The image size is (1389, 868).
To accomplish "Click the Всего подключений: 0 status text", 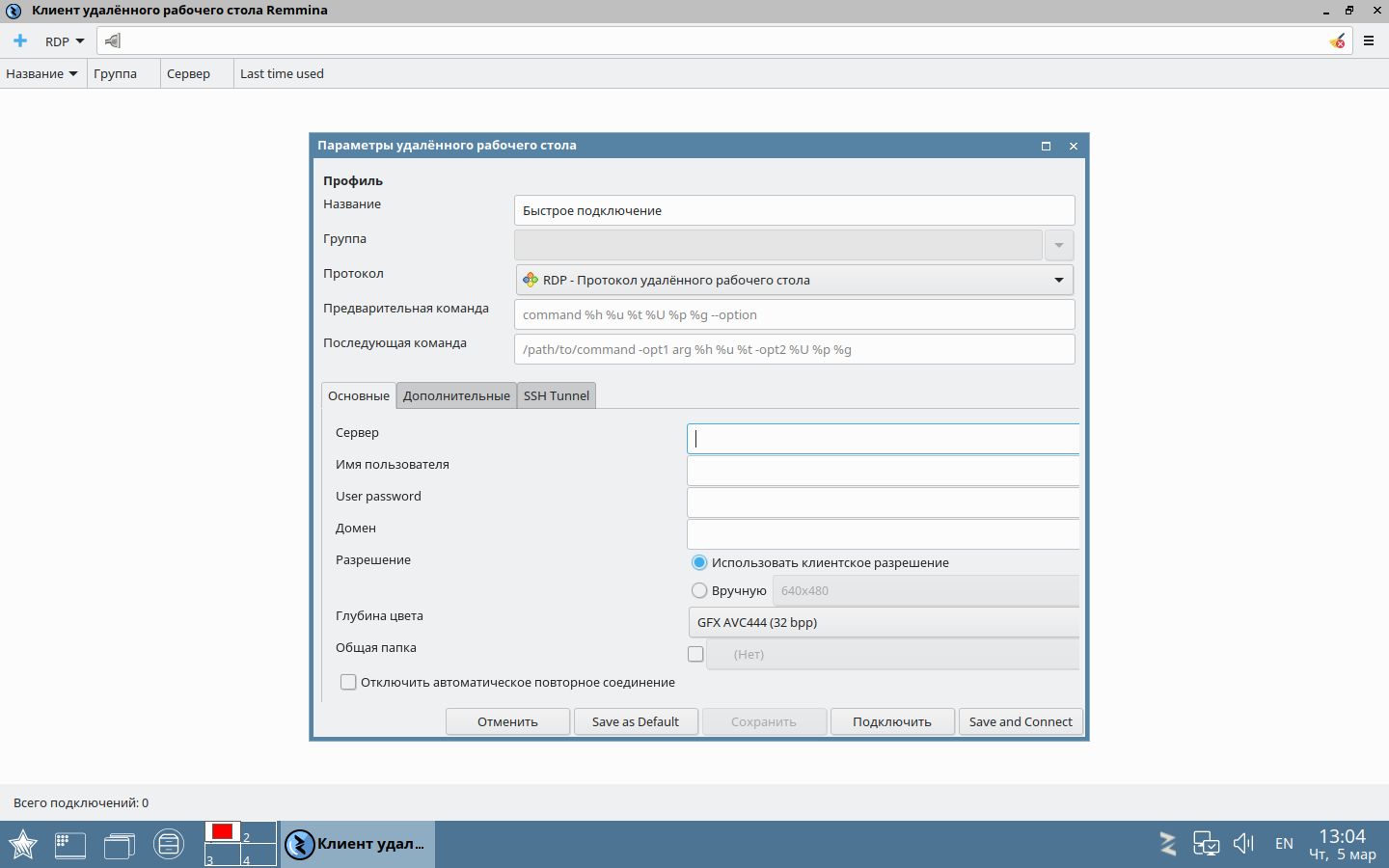I will [81, 802].
